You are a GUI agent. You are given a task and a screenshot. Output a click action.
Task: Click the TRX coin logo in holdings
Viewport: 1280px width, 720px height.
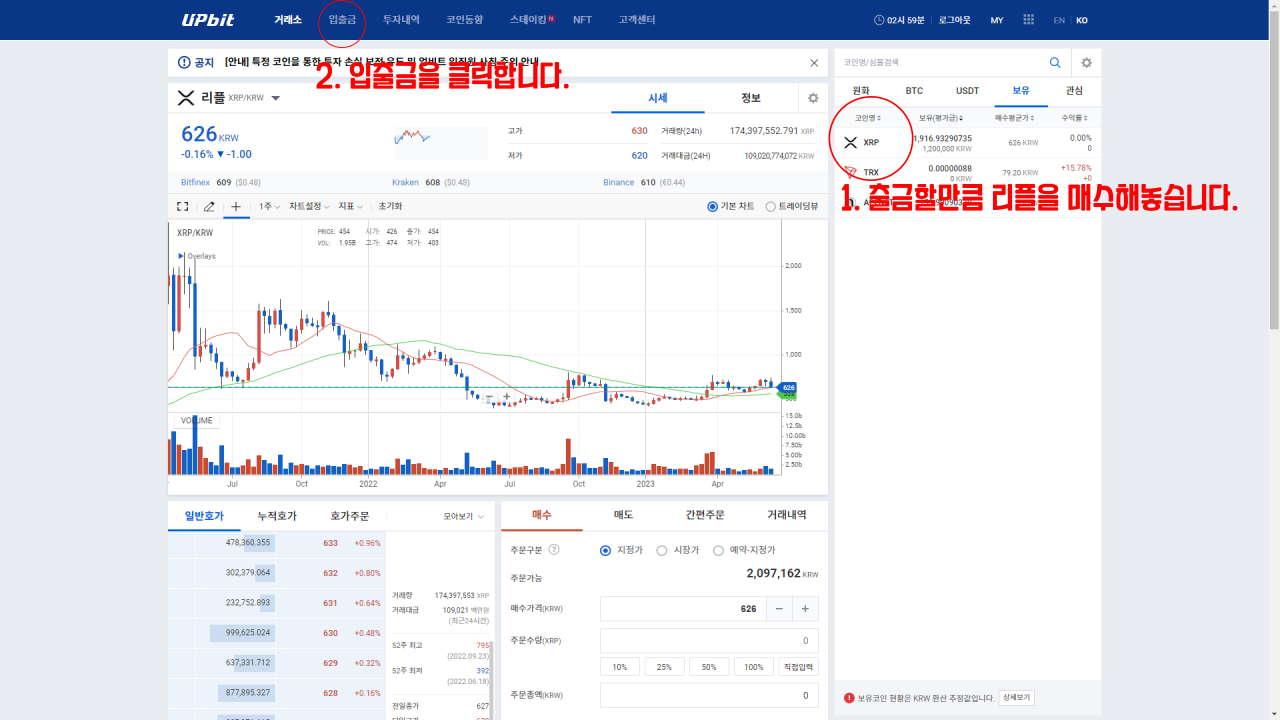[850, 172]
